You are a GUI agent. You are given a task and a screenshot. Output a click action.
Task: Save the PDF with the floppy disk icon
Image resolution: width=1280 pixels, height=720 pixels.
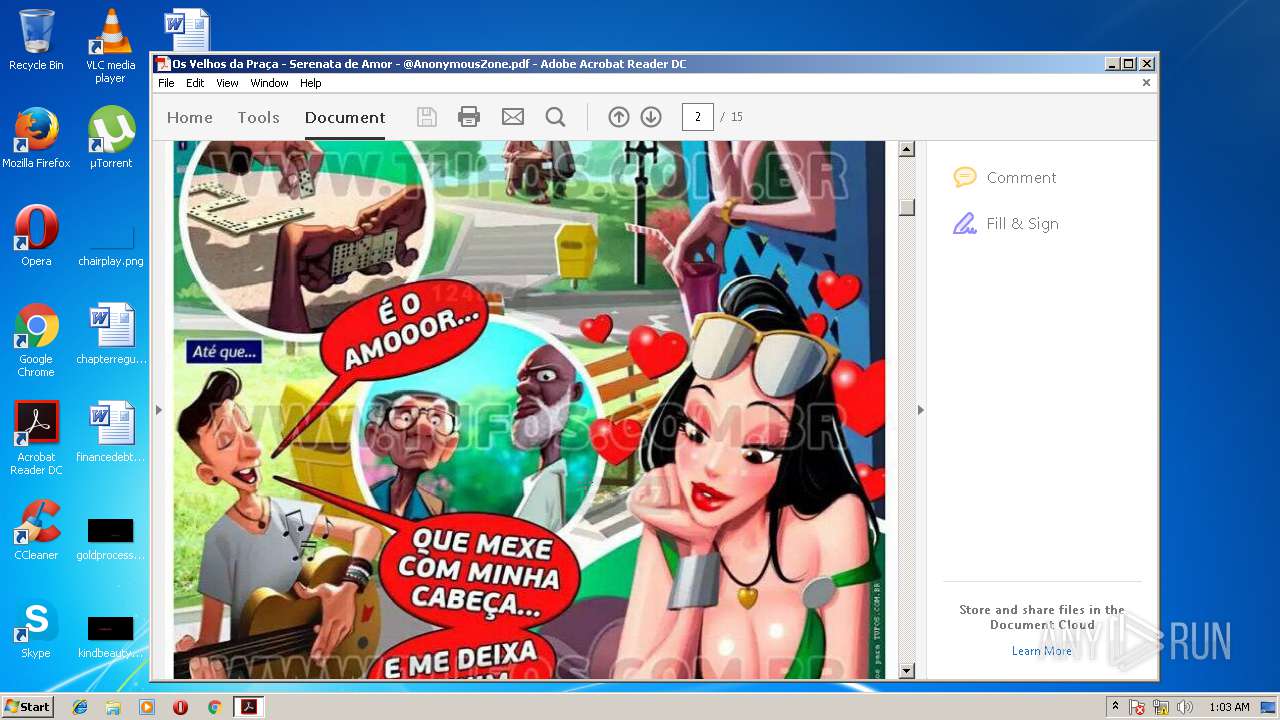click(427, 117)
